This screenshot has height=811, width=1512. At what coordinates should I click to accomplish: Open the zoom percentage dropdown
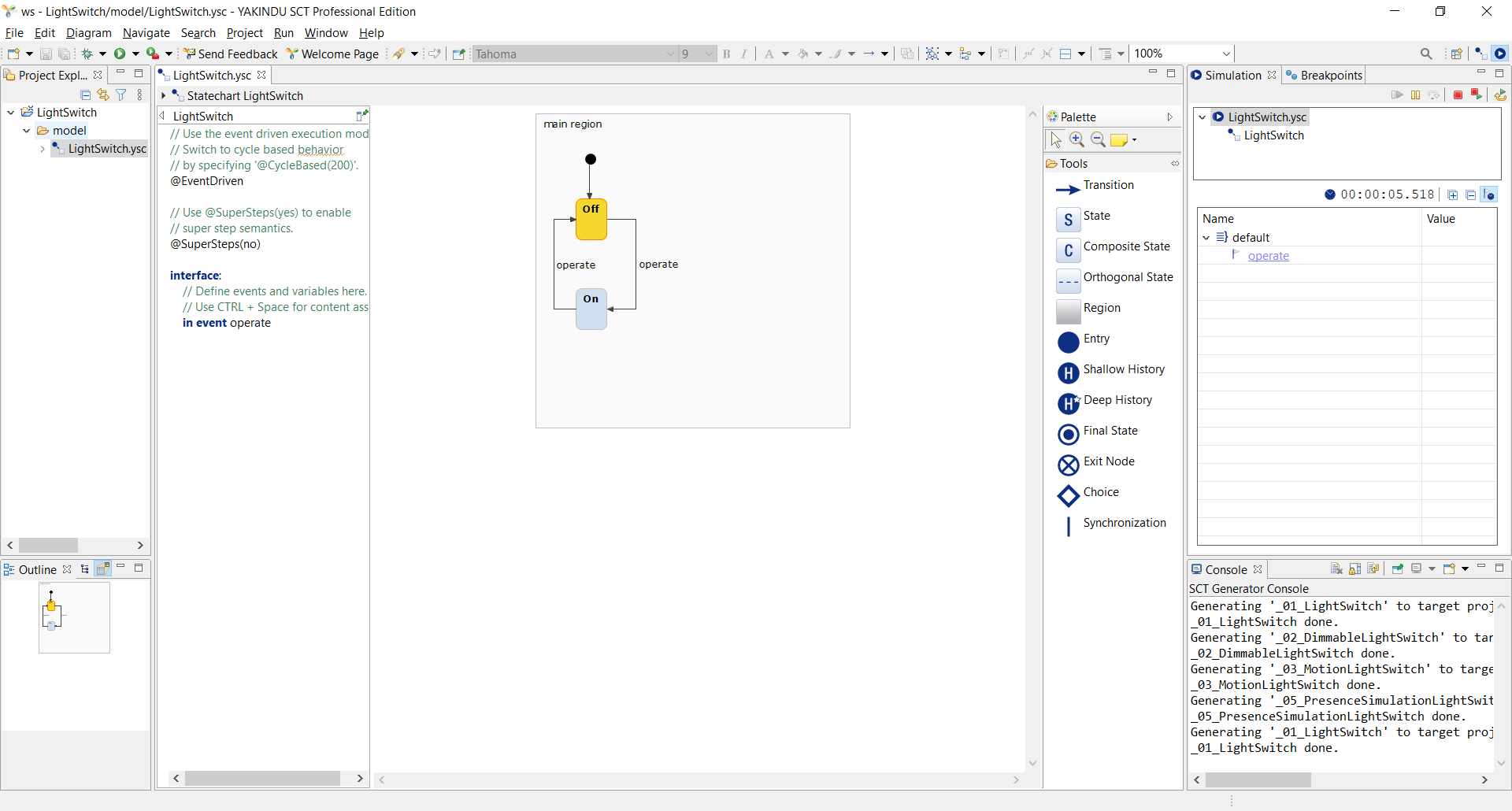pos(1225,54)
